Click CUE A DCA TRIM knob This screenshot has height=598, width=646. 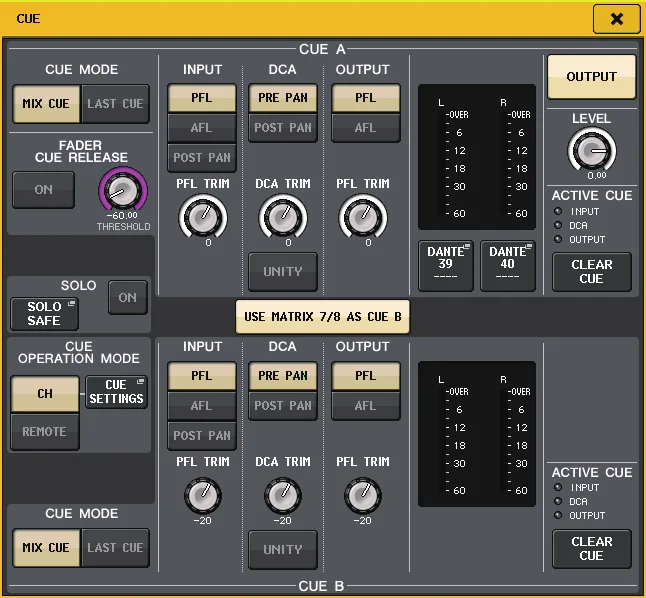pyautogui.click(x=283, y=216)
